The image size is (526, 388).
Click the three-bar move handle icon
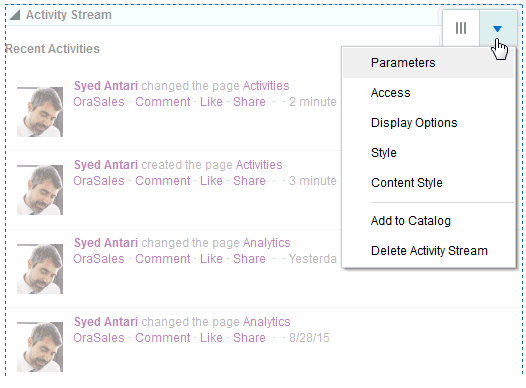coord(461,28)
